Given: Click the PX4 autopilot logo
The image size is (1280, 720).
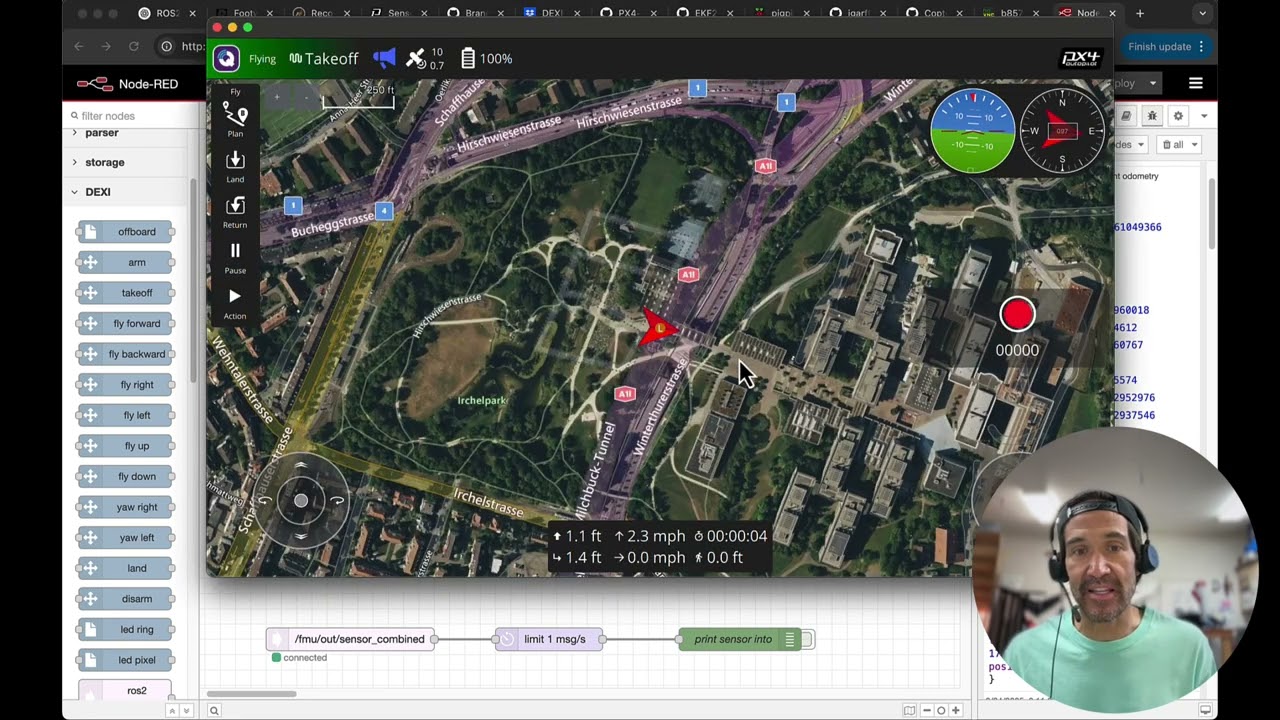Looking at the screenshot, I should (1080, 58).
